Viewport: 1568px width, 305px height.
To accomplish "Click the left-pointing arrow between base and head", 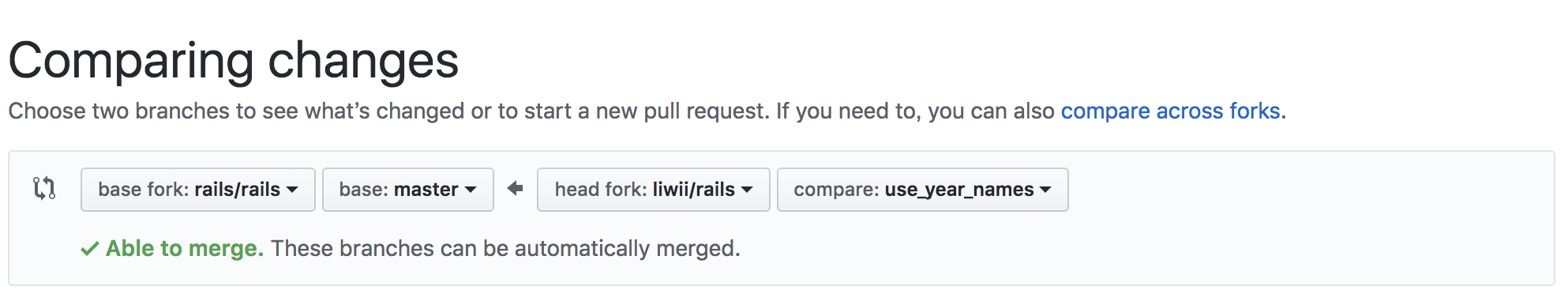I will click(516, 189).
